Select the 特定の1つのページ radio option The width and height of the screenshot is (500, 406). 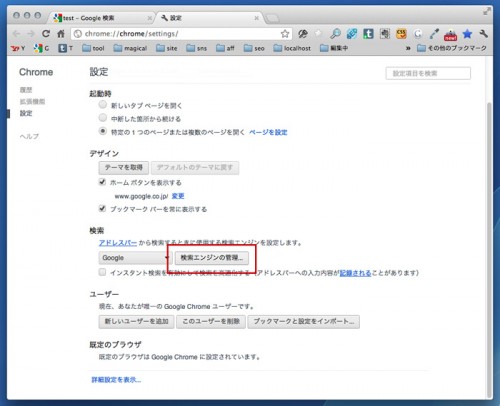(103, 131)
